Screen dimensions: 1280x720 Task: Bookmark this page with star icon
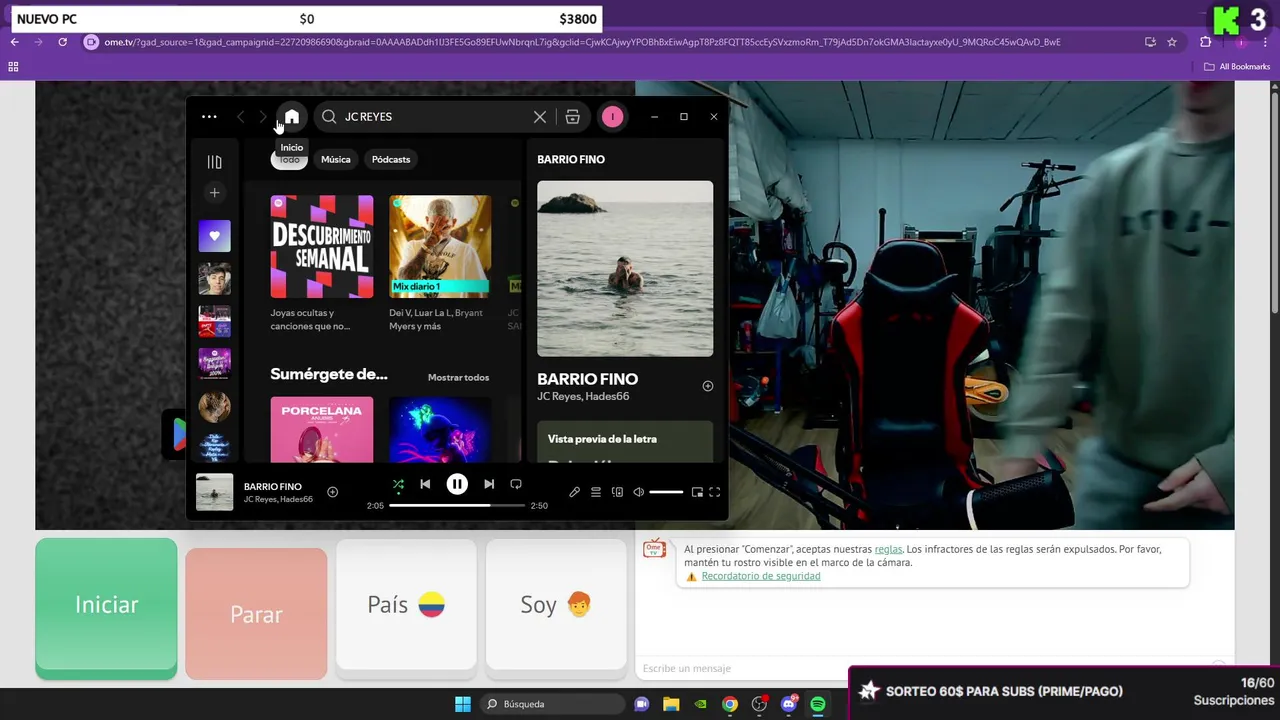[x=1172, y=42]
